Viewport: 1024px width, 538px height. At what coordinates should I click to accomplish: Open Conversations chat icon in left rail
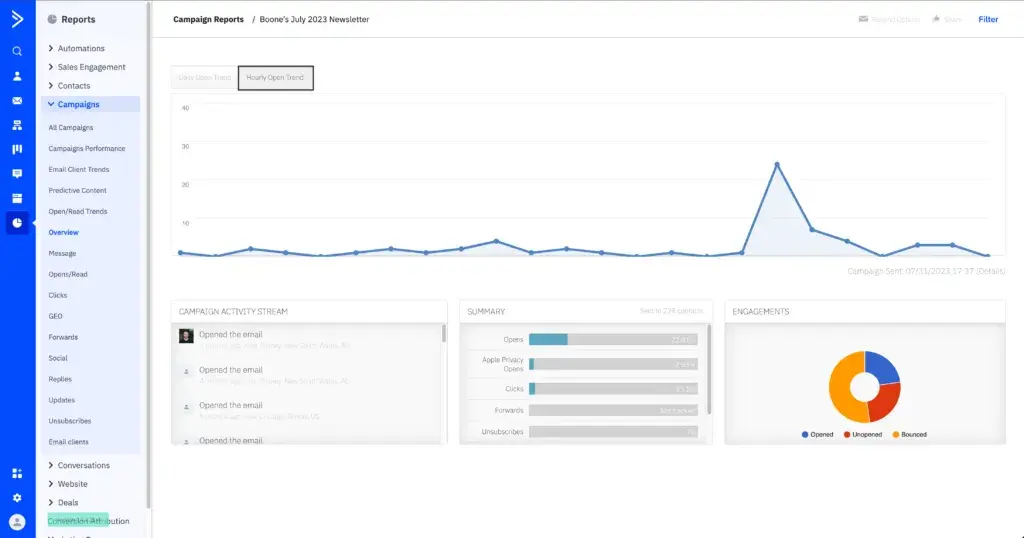point(17,174)
